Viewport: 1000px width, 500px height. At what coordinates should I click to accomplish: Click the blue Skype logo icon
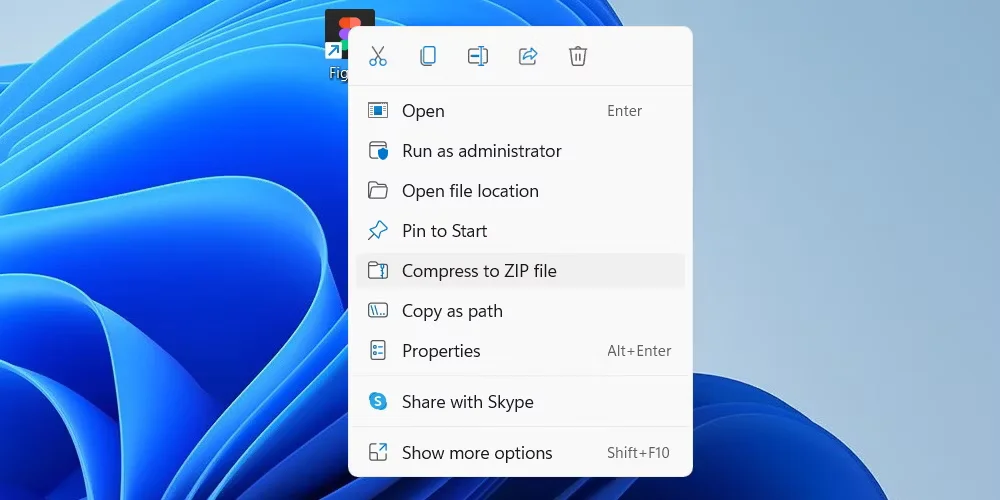click(378, 402)
